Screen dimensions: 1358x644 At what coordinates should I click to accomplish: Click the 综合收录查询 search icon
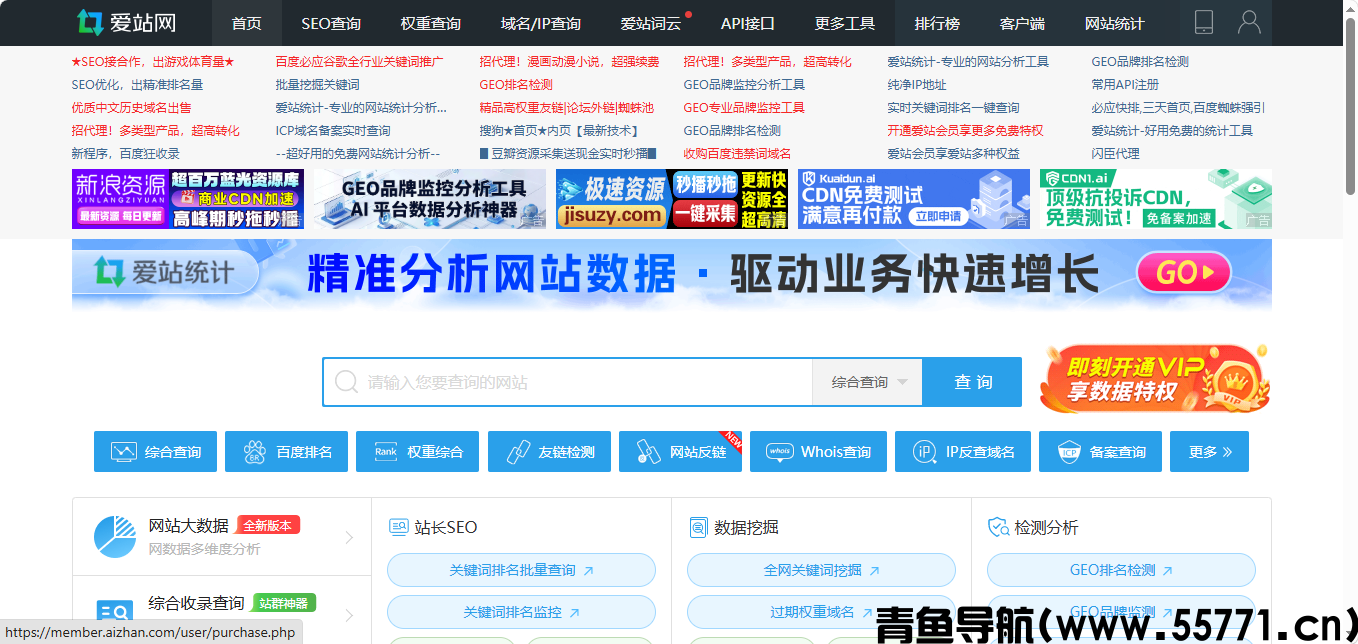(115, 612)
